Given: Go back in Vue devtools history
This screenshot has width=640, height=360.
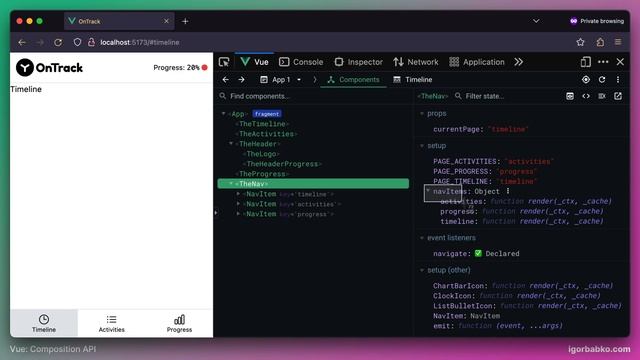Looking at the screenshot, I should (225, 80).
